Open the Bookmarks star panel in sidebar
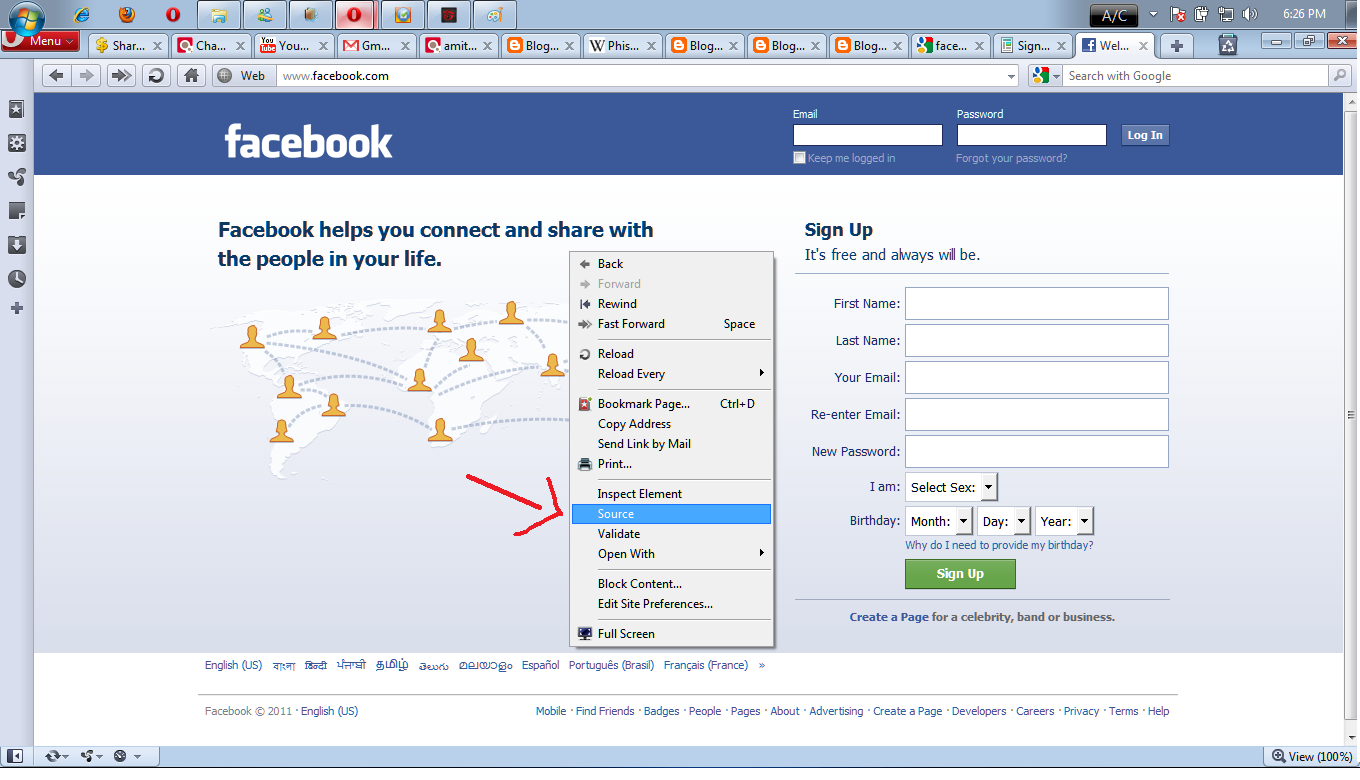1360x780 pixels. point(16,109)
